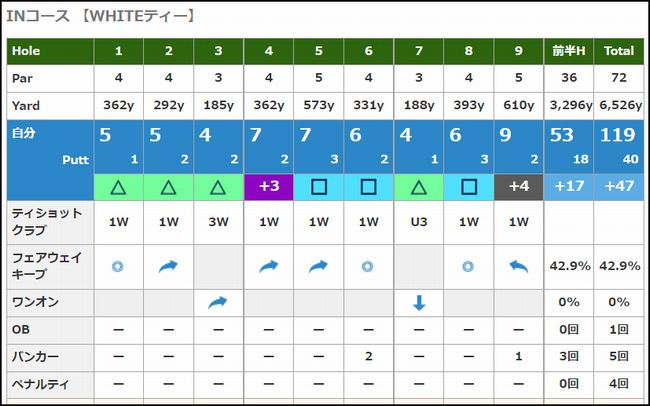This screenshot has height=406, width=650.
Task: Select the fairway right arrow on hole 4
Action: click(x=268, y=266)
